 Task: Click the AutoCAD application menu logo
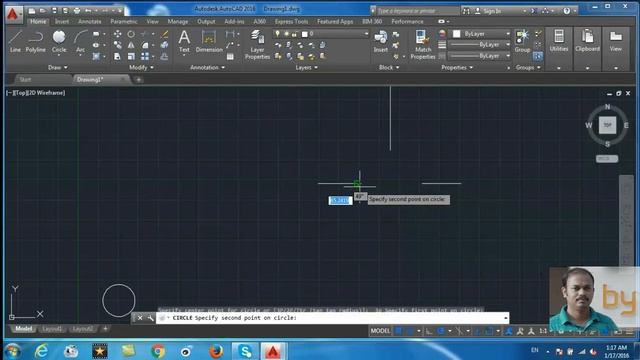point(13,14)
